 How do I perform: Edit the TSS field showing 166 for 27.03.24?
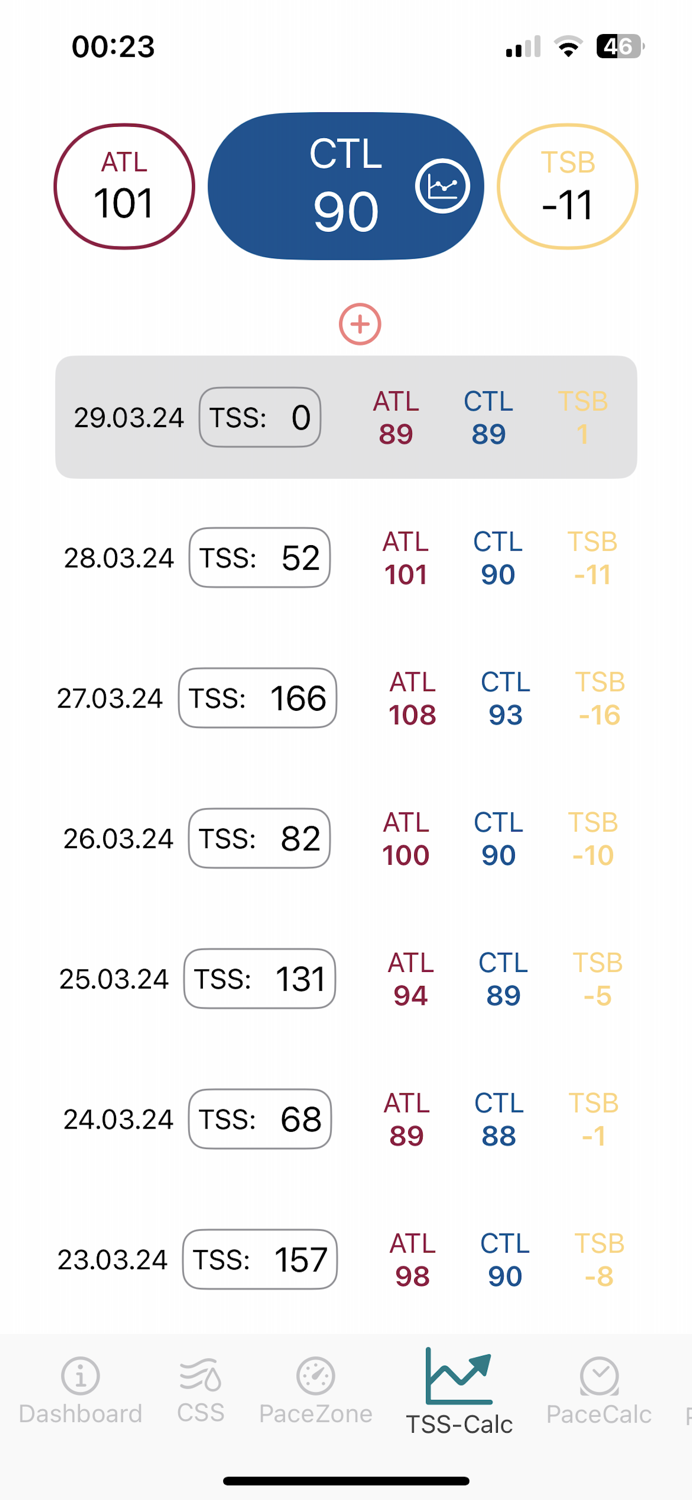coord(257,698)
